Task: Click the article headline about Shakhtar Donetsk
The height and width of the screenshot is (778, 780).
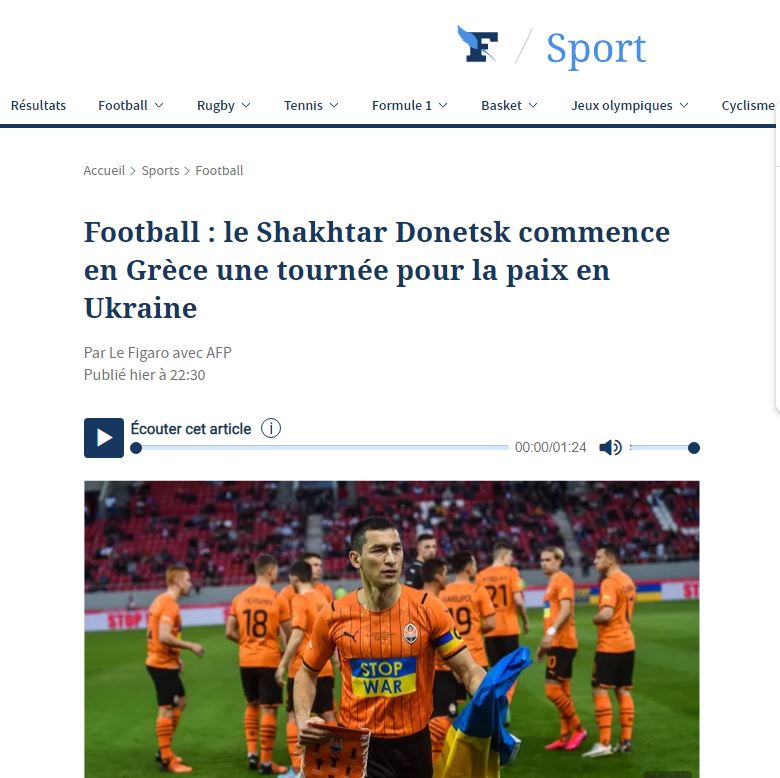Action: point(377,270)
